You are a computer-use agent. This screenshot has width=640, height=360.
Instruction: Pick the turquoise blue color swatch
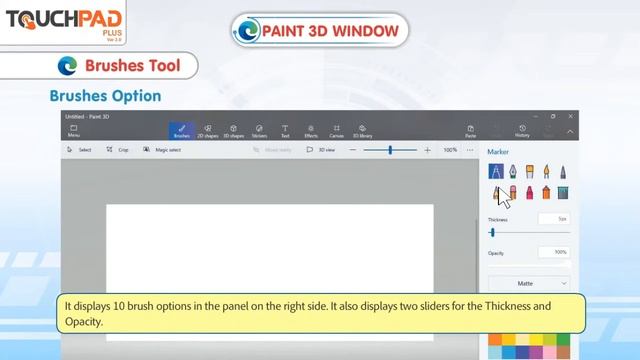[509, 352]
